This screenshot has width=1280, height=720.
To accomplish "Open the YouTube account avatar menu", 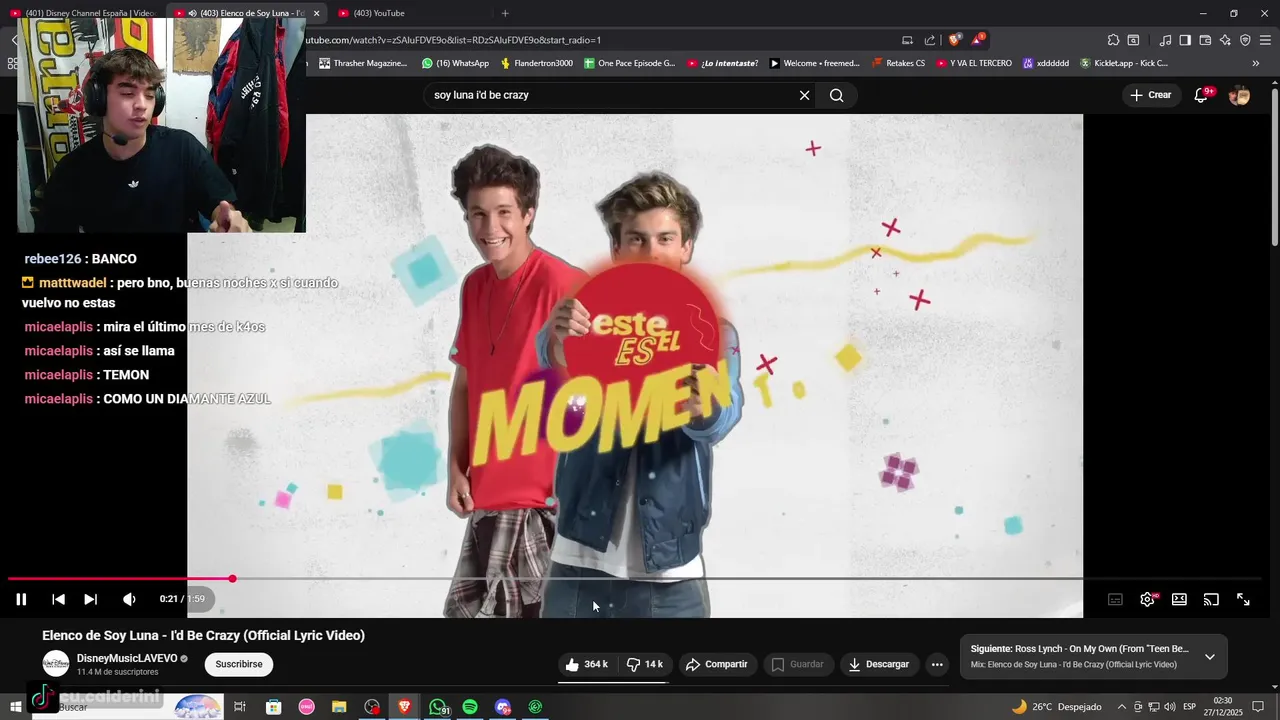I will pos(1239,95).
